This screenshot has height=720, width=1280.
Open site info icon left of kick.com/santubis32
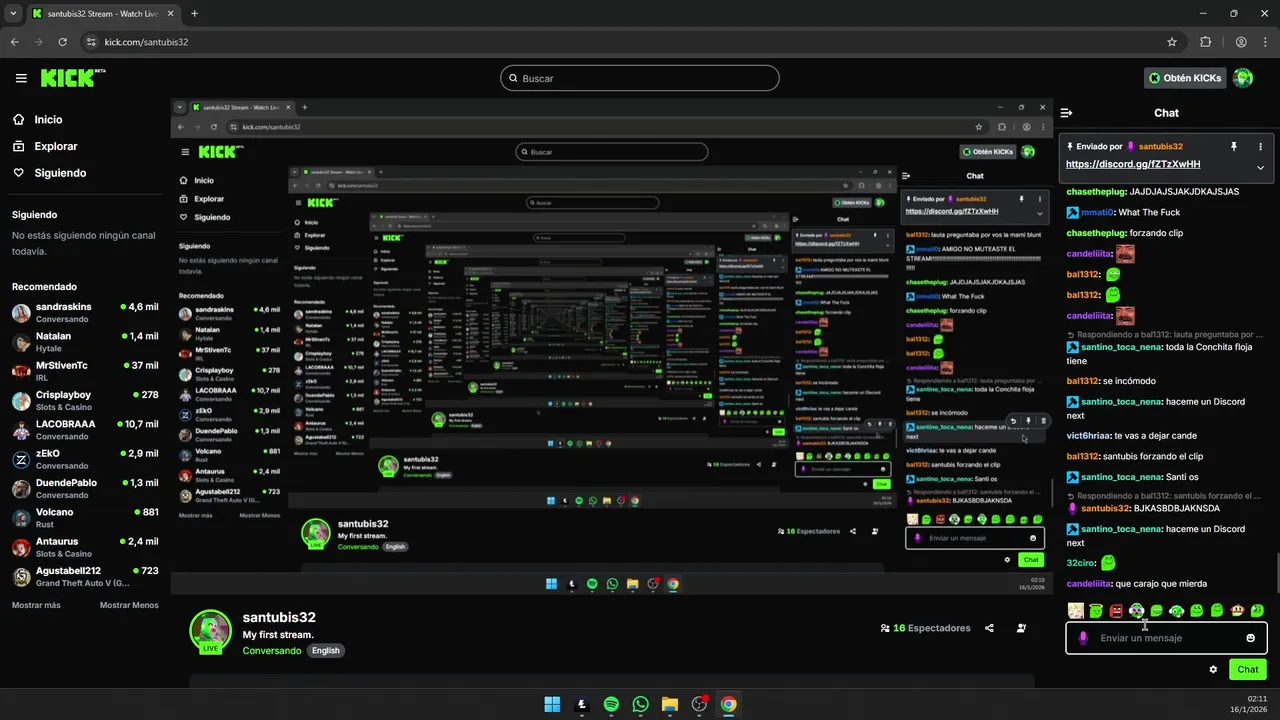pos(91,42)
